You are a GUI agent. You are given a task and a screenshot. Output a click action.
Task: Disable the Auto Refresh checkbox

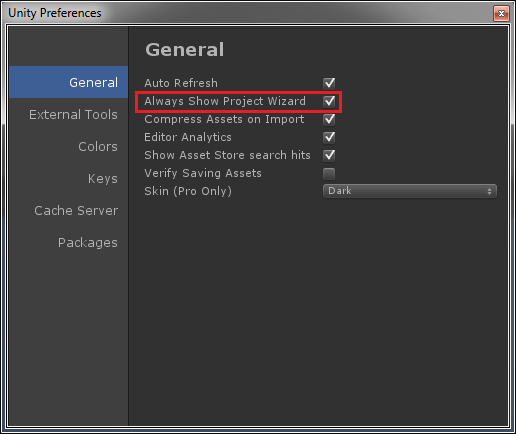(329, 83)
